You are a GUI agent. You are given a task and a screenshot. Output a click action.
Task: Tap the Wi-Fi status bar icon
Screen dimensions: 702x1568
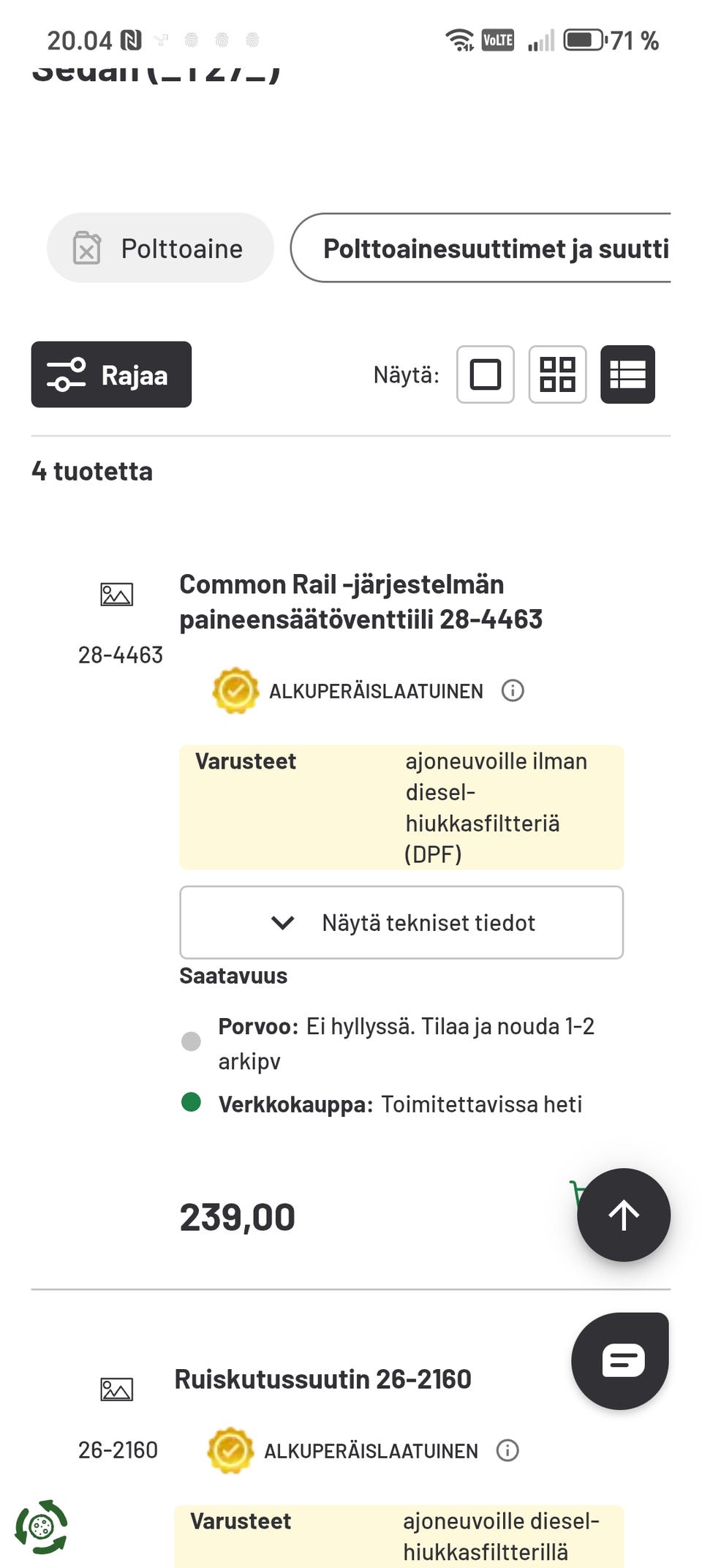pyautogui.click(x=459, y=39)
